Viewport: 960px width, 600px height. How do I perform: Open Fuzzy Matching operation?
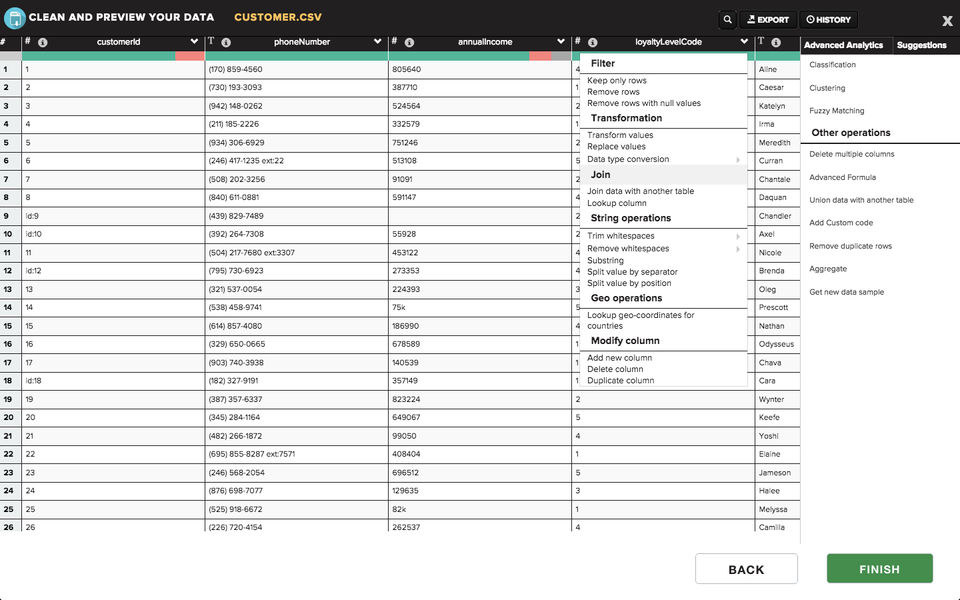[836, 111]
